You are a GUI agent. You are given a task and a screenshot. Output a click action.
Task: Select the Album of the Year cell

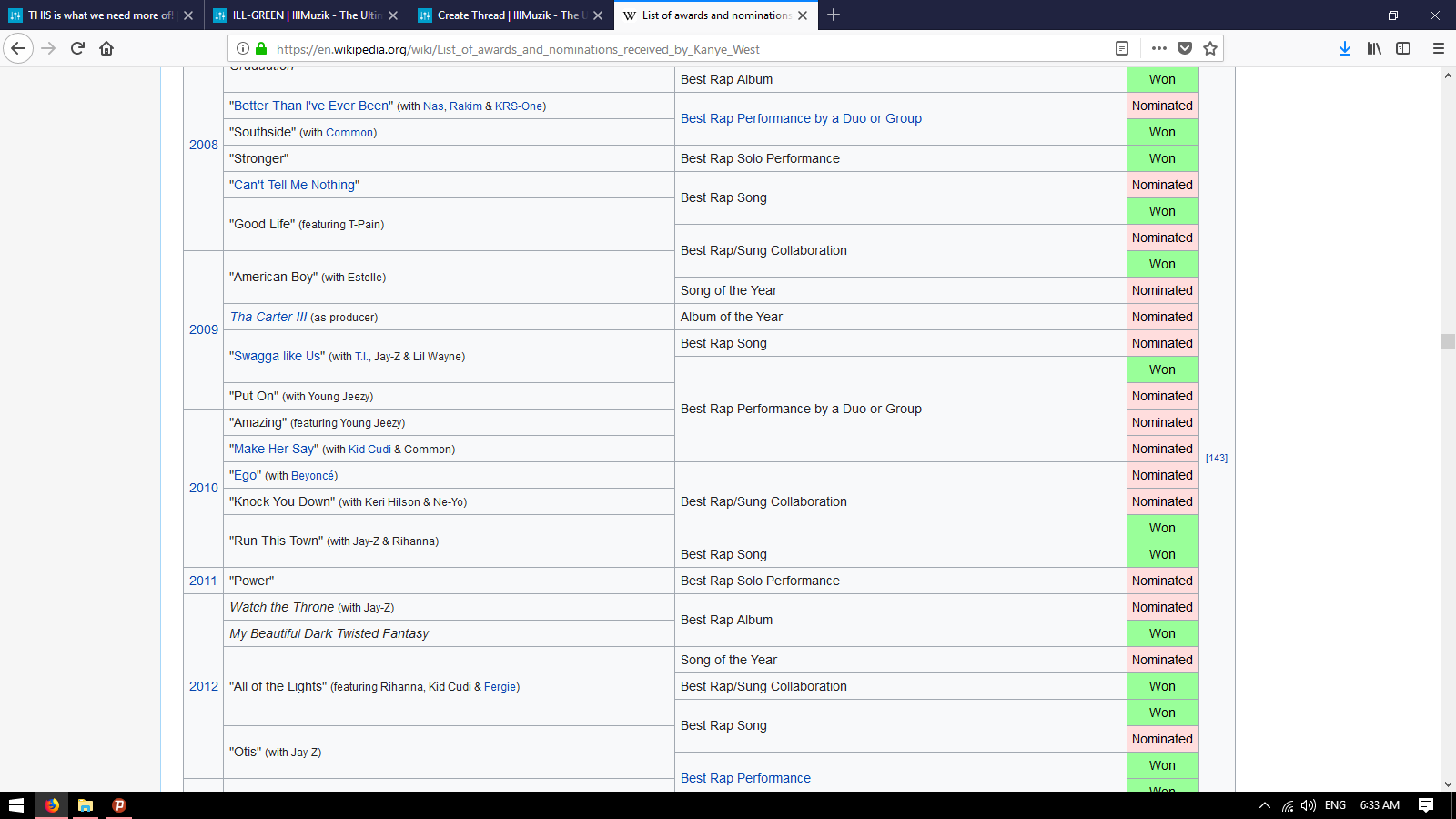coord(901,317)
